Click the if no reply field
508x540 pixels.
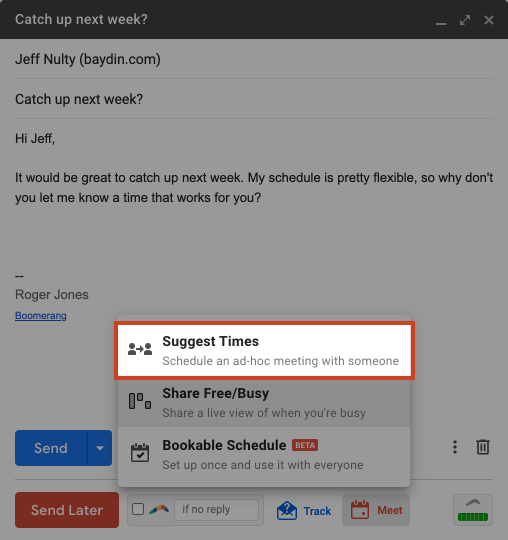[x=217, y=510]
